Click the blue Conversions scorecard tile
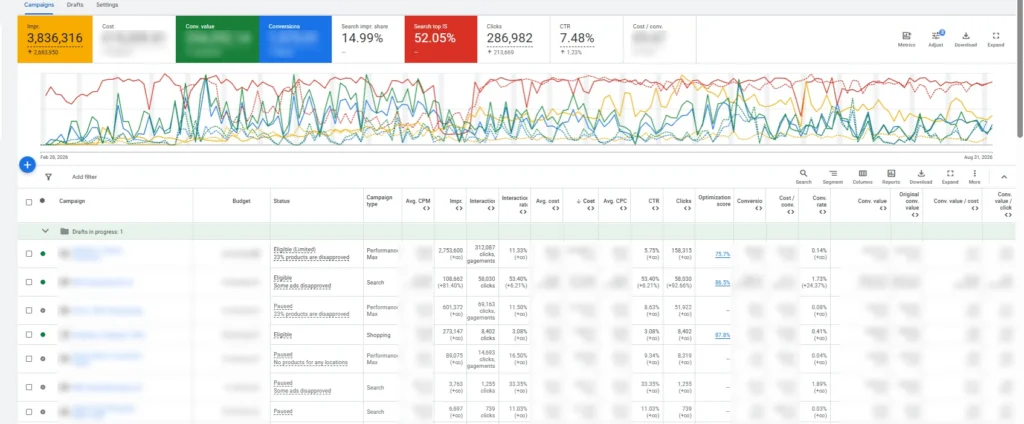The image size is (1024, 424). [295, 39]
